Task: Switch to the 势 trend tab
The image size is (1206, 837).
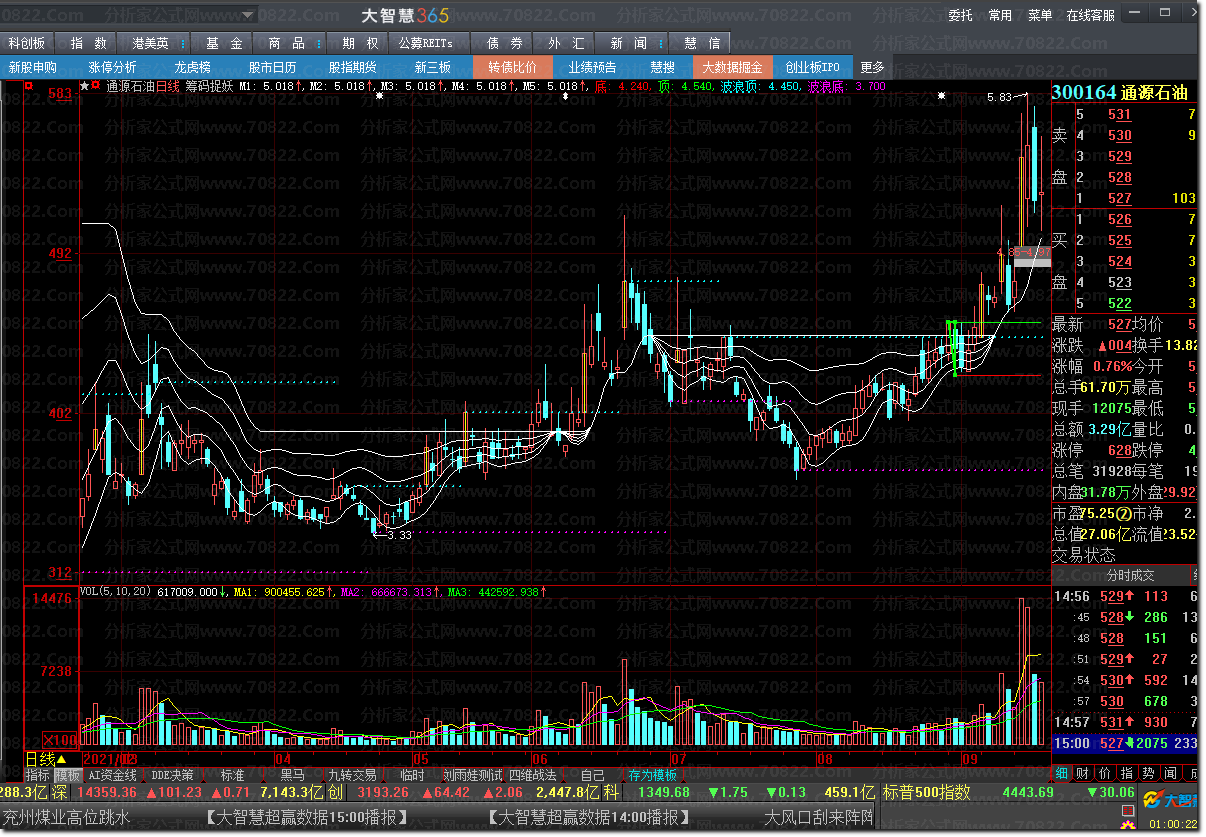Action: [1148, 773]
